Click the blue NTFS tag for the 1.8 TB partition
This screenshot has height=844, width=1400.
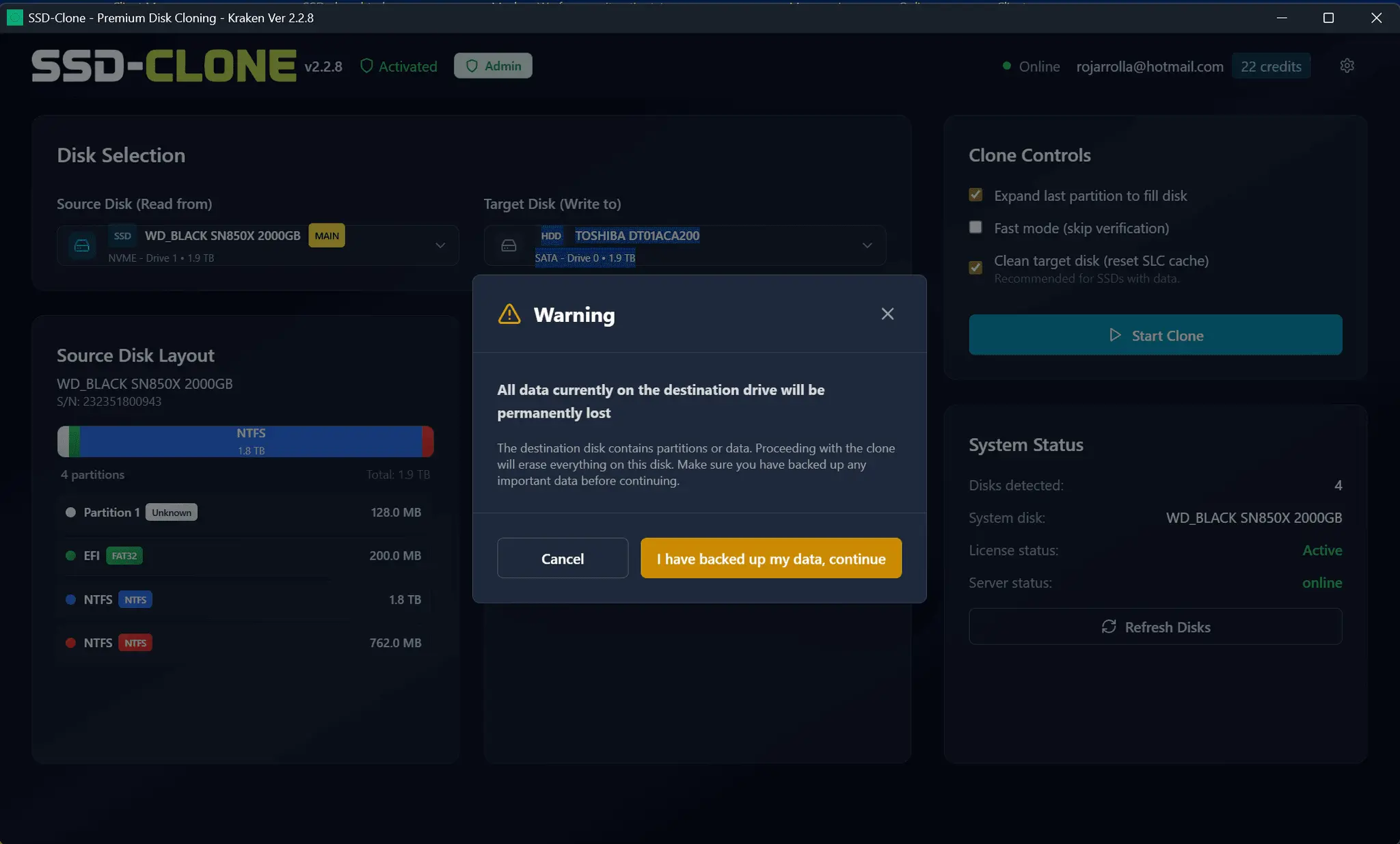pyautogui.click(x=135, y=599)
